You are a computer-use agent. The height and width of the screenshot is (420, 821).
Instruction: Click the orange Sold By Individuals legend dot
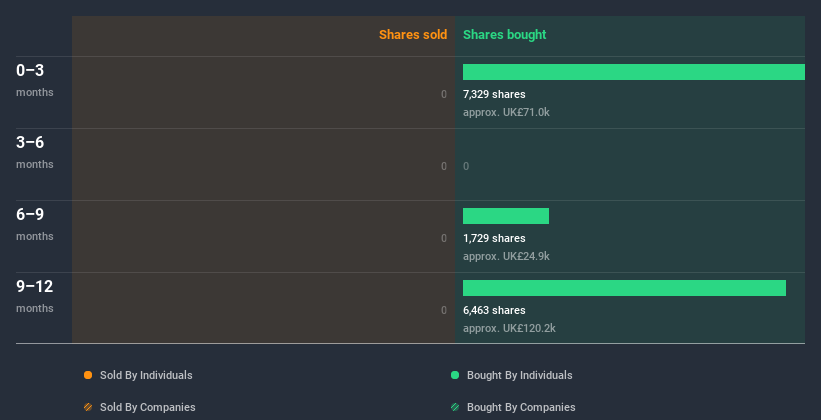click(88, 375)
